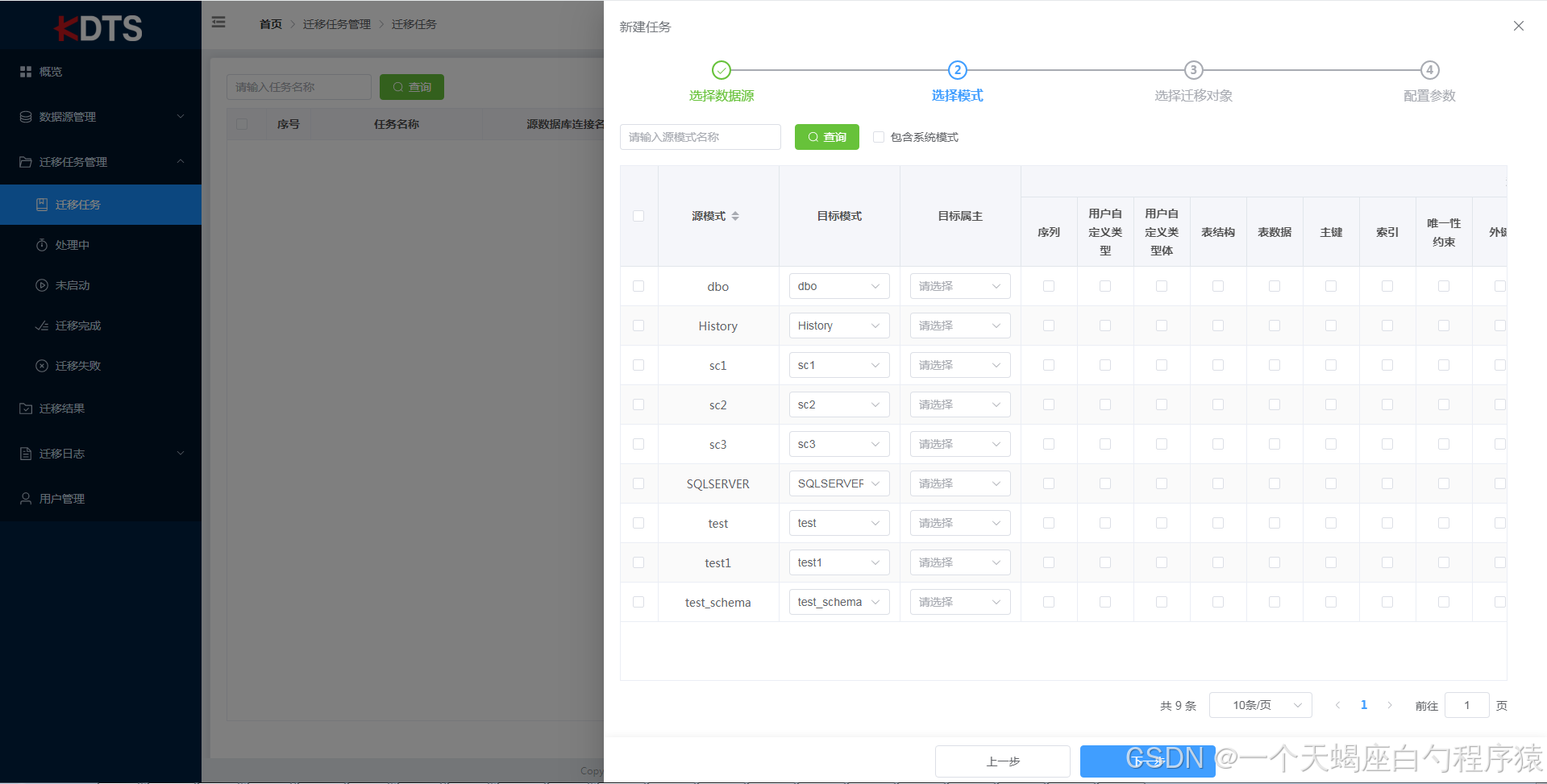Click the 处理中 timer icon
This screenshot has height=784, width=1547.
(42, 245)
